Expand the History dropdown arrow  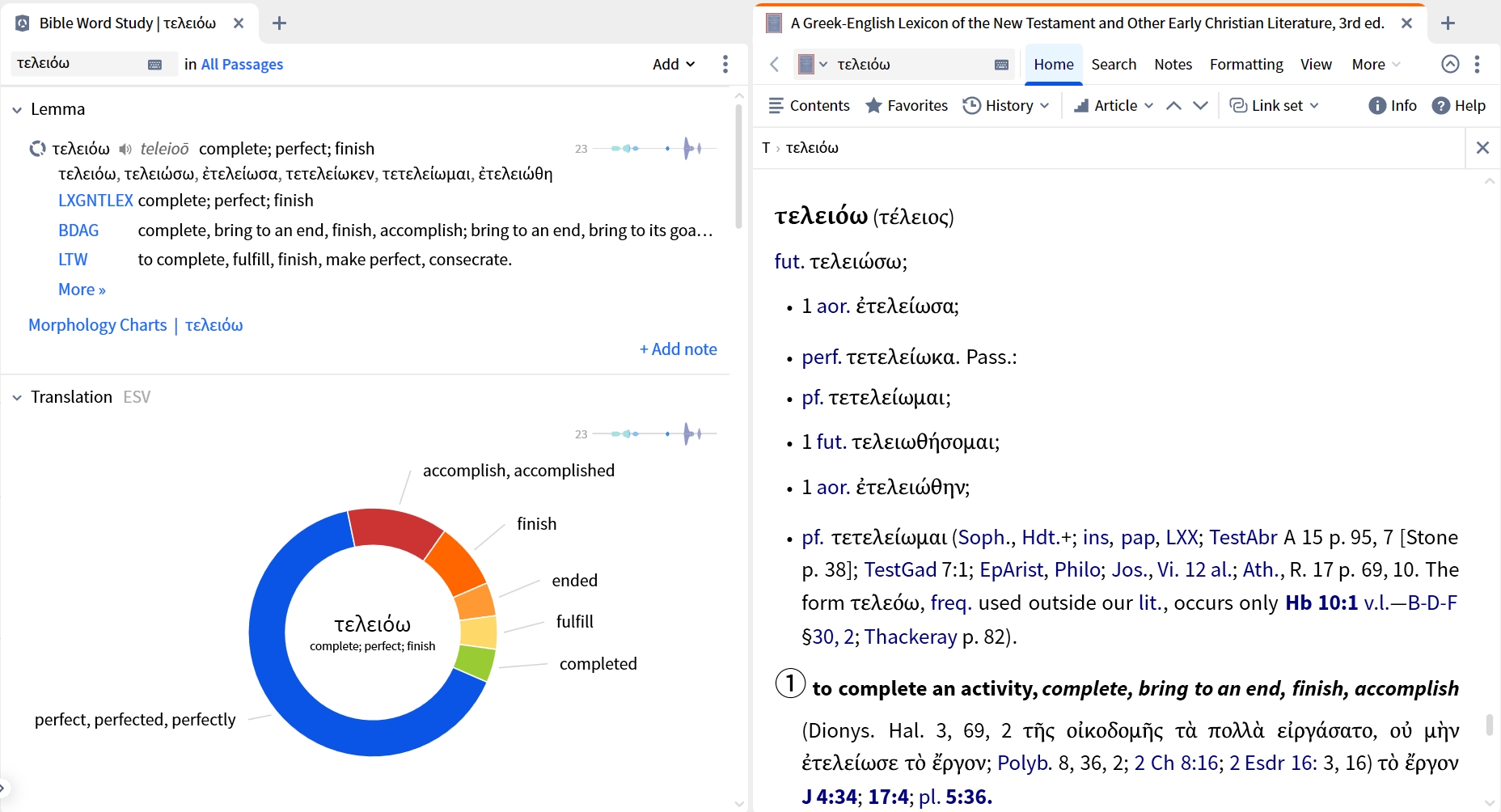[x=1044, y=106]
